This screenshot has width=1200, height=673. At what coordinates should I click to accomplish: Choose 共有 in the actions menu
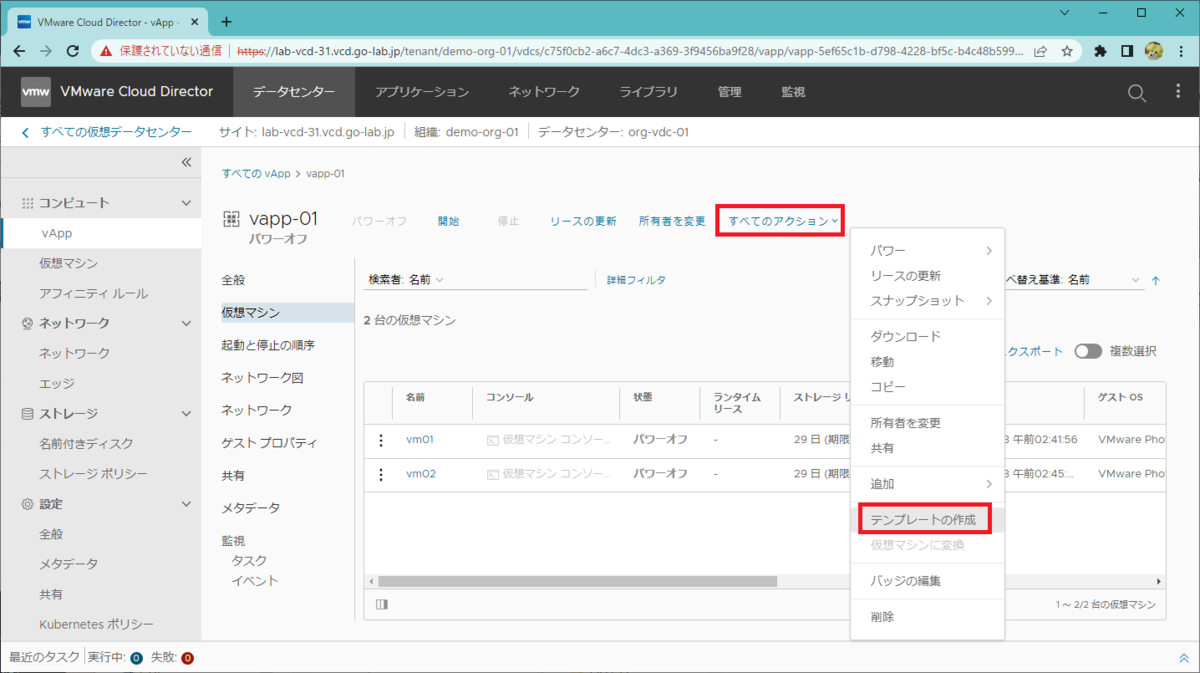pos(882,448)
